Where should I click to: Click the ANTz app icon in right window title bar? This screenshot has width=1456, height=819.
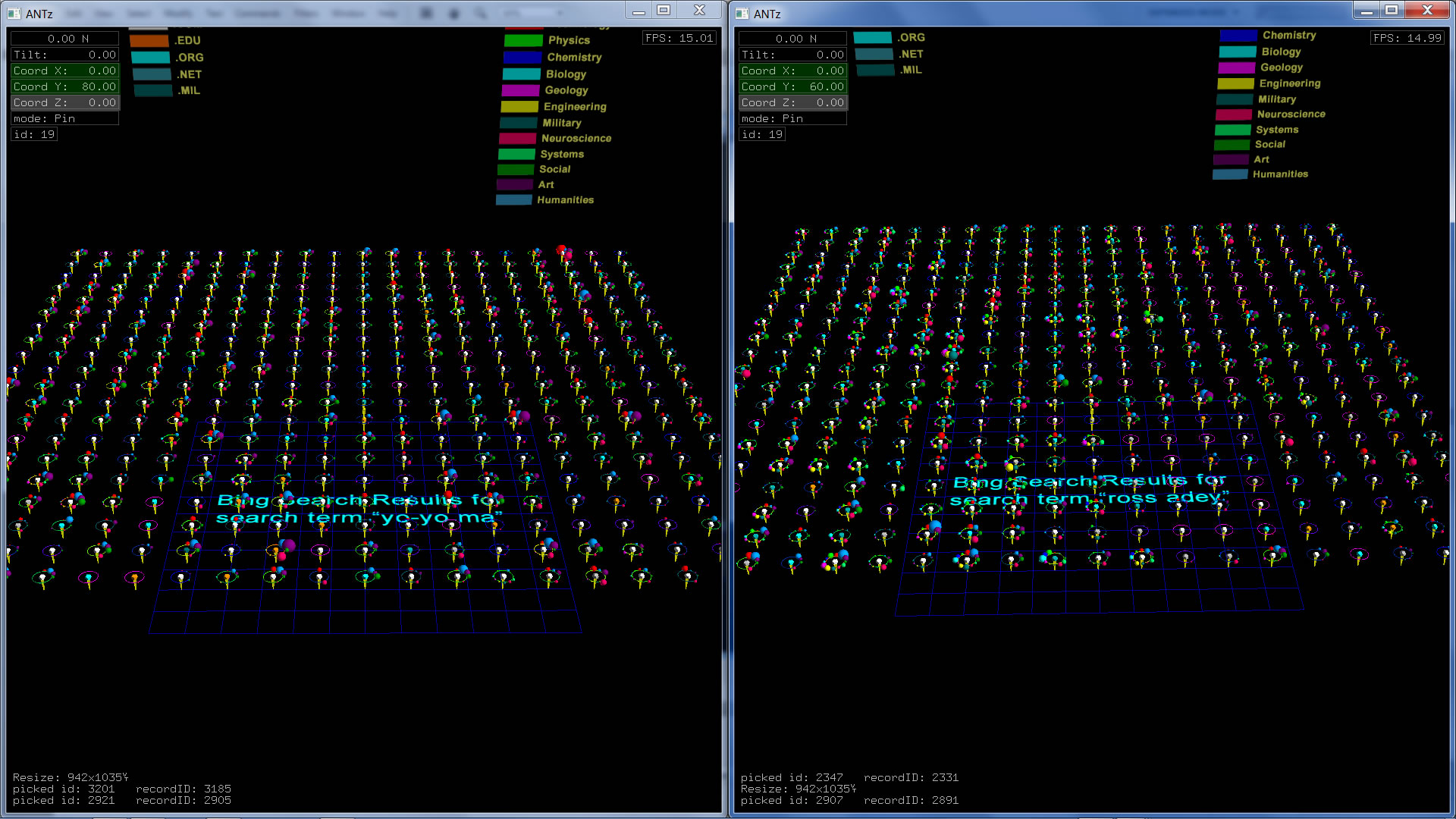(742, 13)
